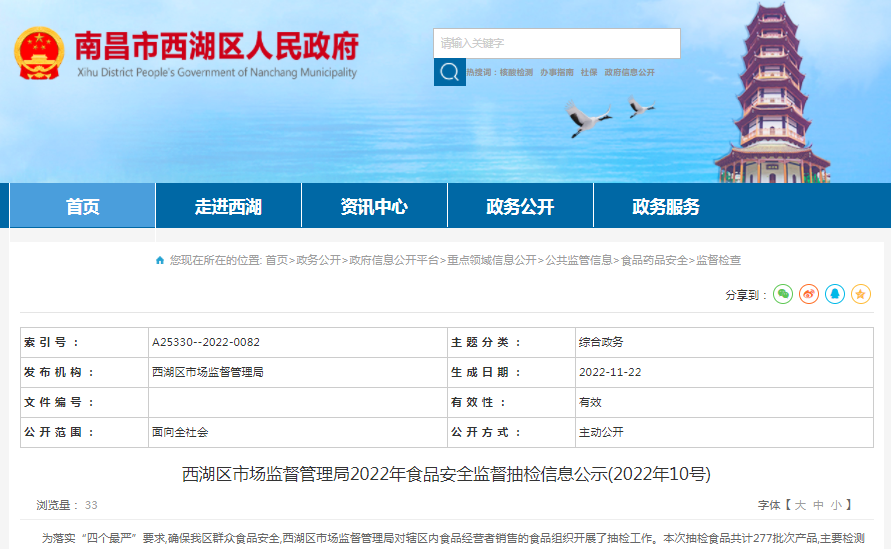Click the magnifier search icon button
The width and height of the screenshot is (891, 549).
click(x=449, y=72)
